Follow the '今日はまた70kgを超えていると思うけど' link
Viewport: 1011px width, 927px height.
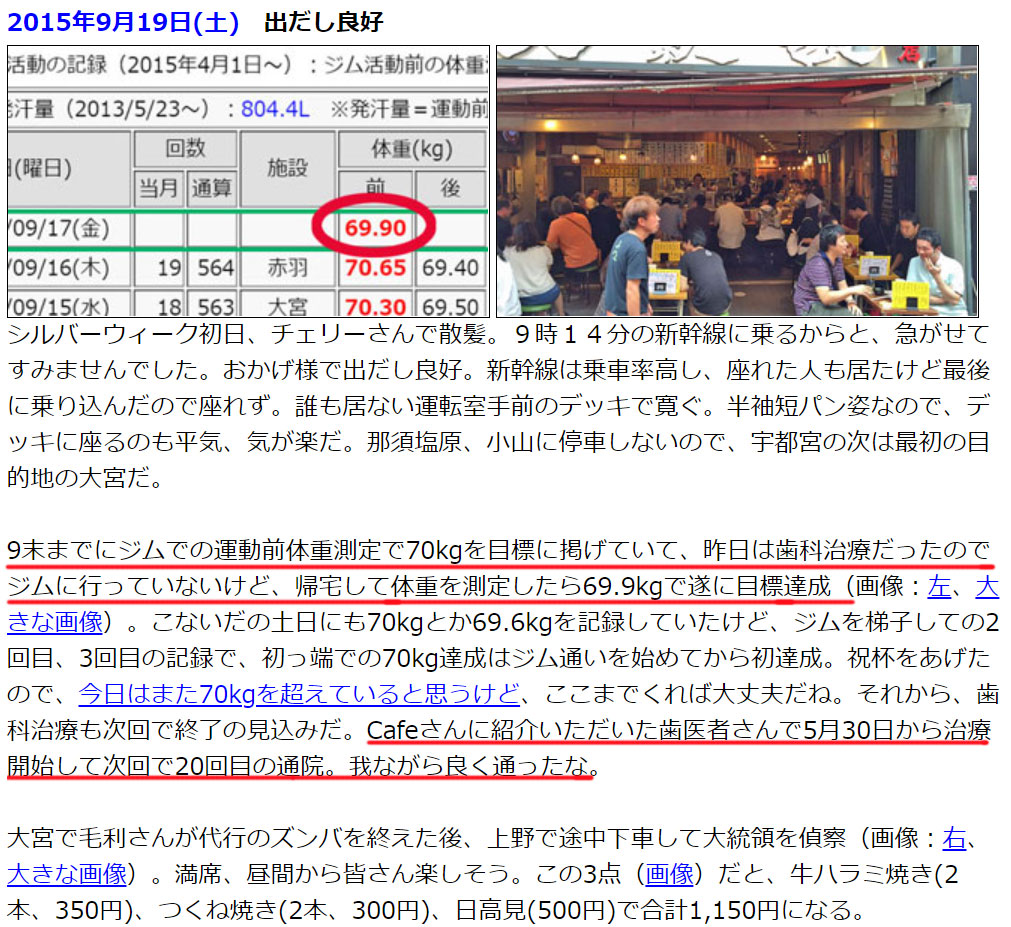[299, 694]
